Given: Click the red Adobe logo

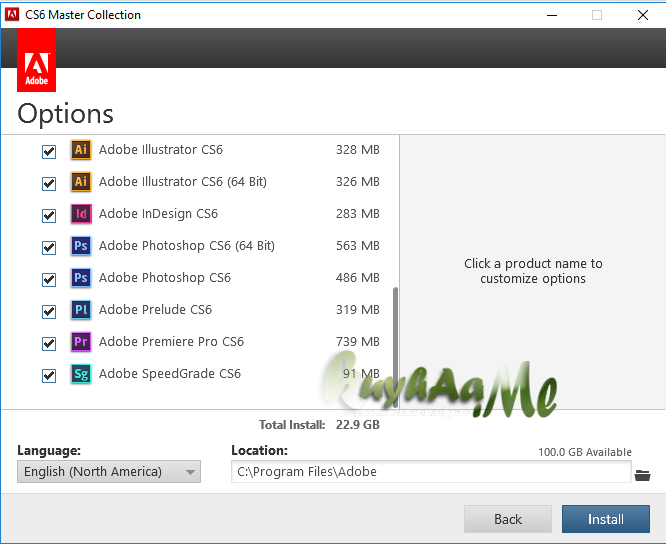Looking at the screenshot, I should pos(37,60).
